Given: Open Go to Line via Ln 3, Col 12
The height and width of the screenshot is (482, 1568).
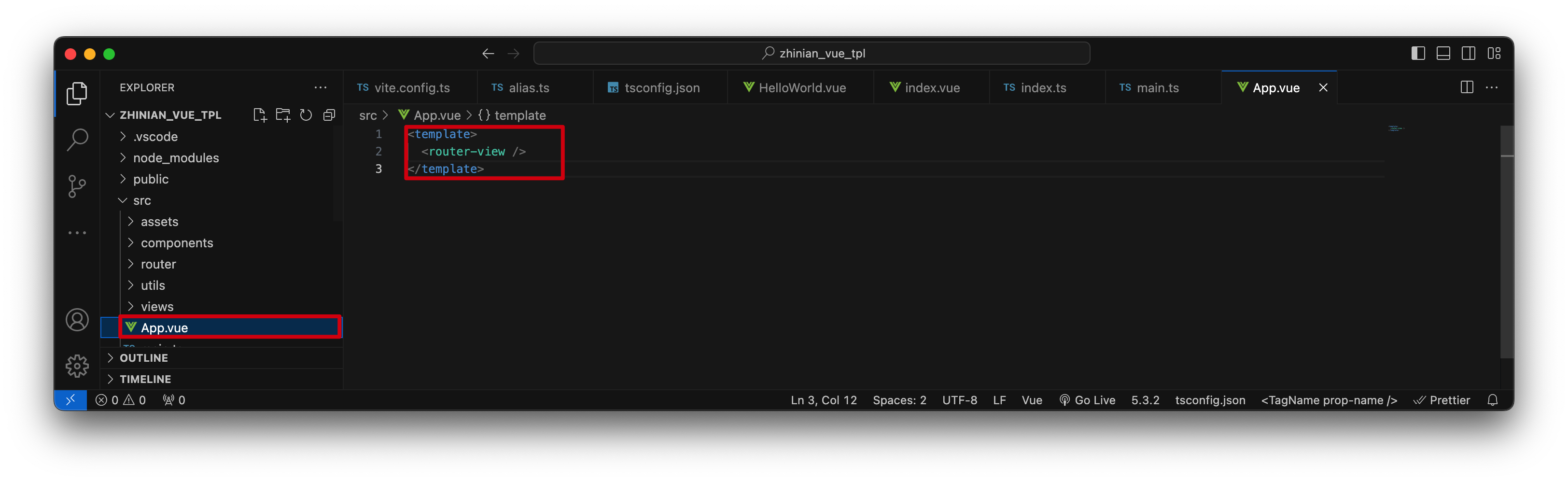Looking at the screenshot, I should pyautogui.click(x=824, y=400).
